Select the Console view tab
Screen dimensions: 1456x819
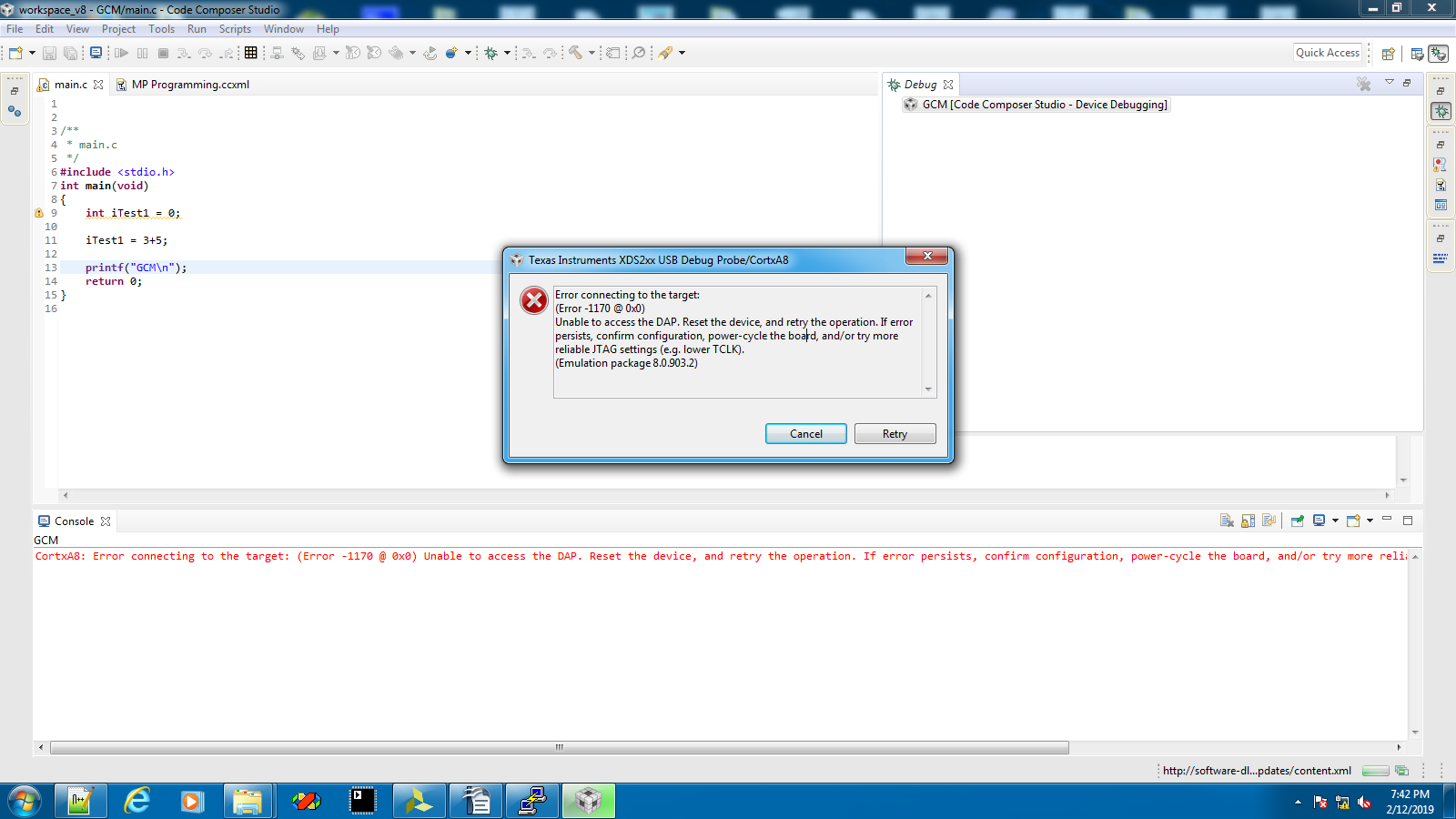click(74, 521)
